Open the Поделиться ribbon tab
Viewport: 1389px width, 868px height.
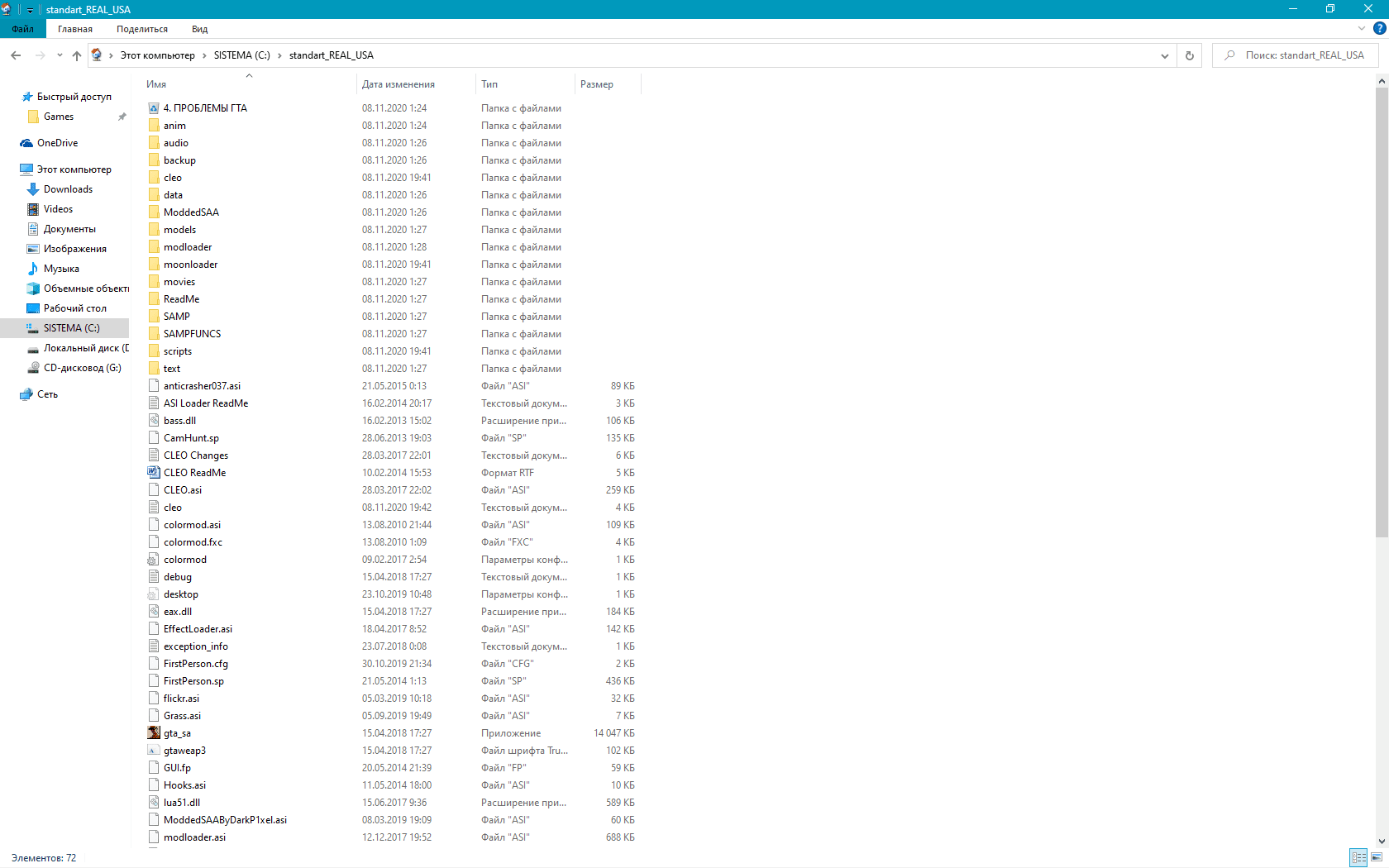(x=142, y=29)
